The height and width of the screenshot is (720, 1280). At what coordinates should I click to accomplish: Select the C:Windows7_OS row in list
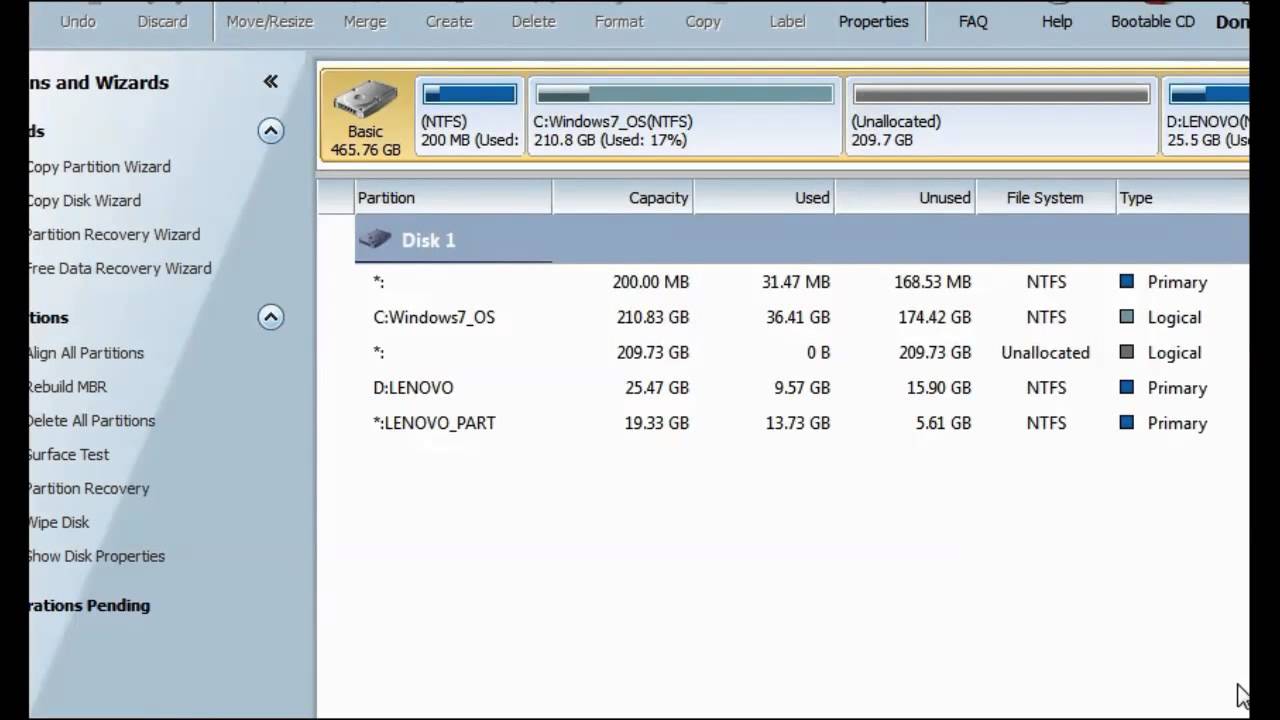pyautogui.click(x=434, y=317)
